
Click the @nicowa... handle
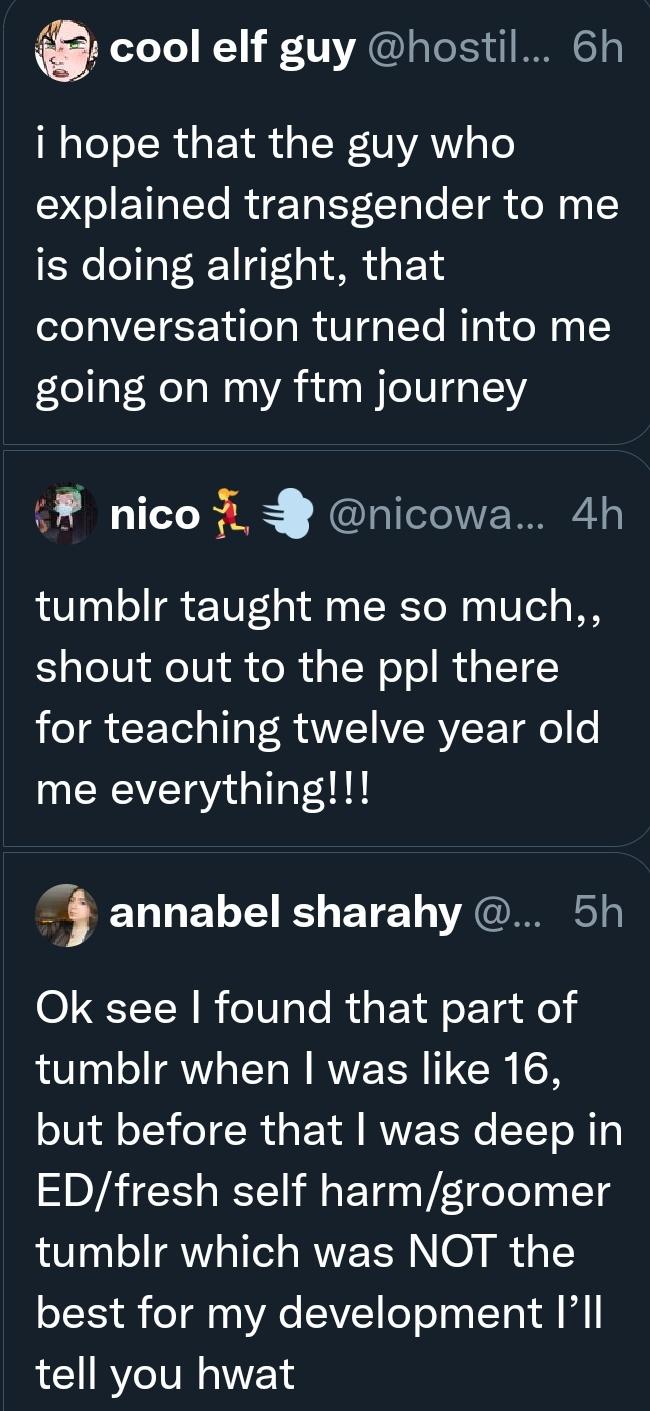(x=434, y=516)
